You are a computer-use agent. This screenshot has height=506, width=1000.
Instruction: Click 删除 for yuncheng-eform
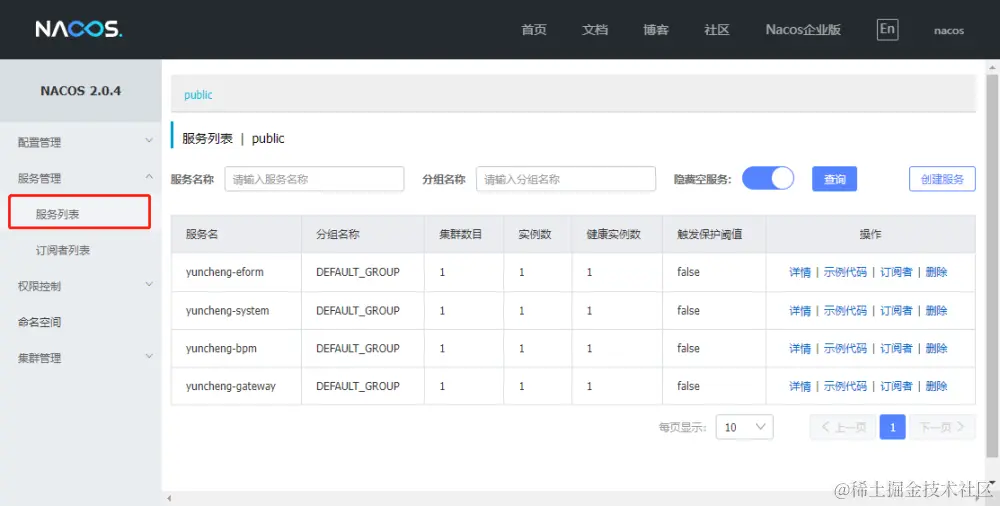936,272
